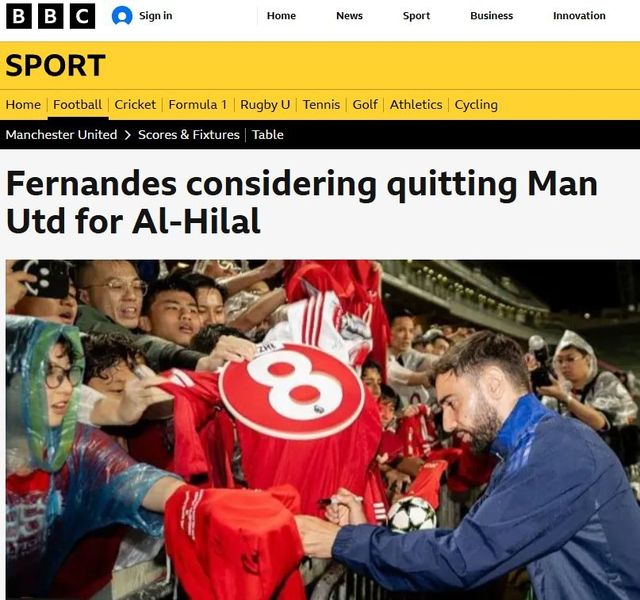This screenshot has height=600, width=640.
Task: Open Sport in the top navigation
Action: [x=416, y=16]
